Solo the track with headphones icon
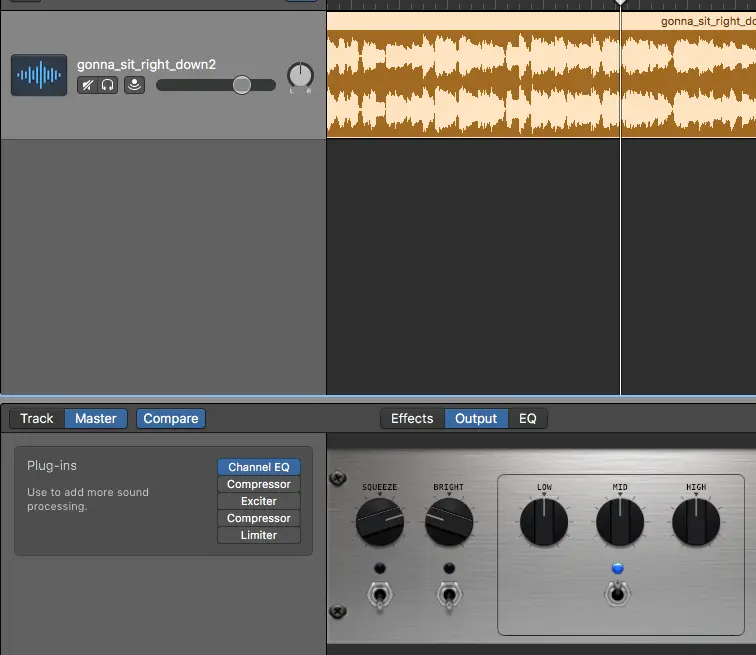This screenshot has width=756, height=655. click(x=108, y=86)
